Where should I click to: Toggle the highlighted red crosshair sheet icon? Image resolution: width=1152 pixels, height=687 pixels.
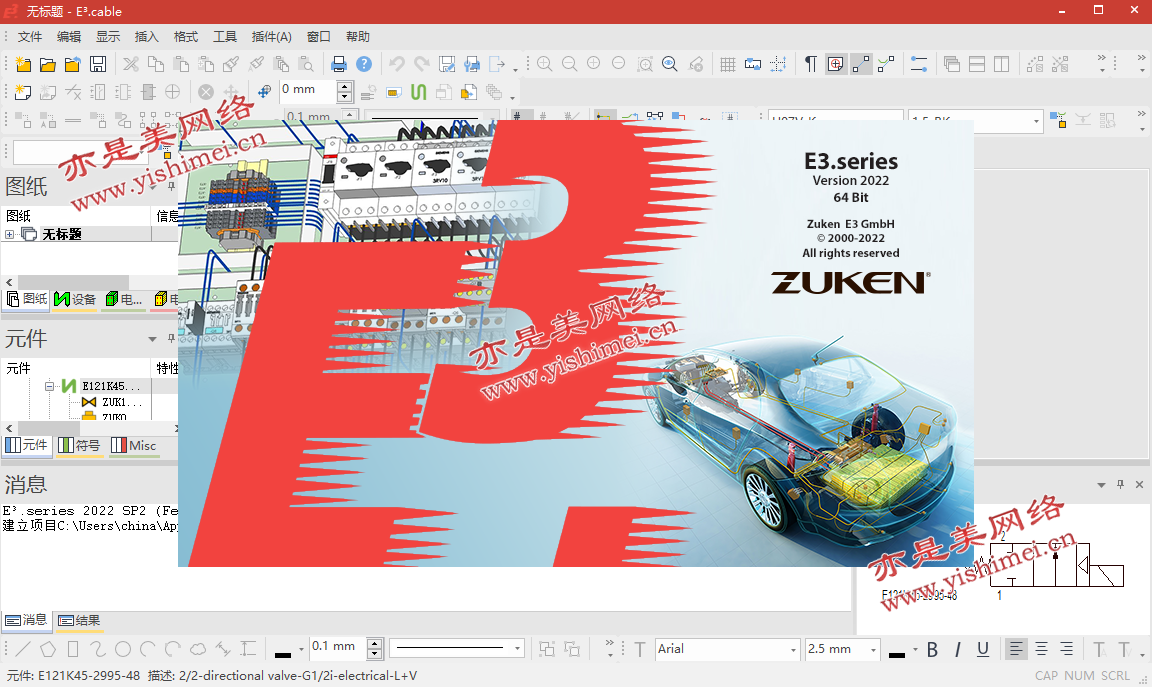coord(835,65)
